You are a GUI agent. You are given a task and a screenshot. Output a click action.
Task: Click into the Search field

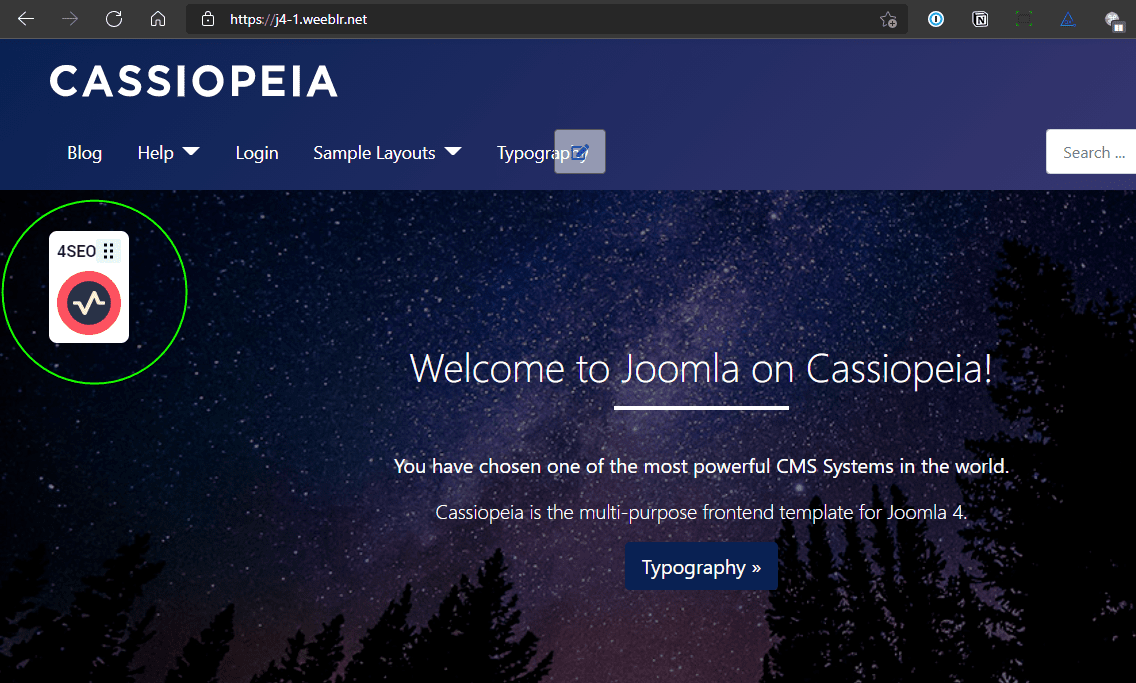tap(1091, 152)
